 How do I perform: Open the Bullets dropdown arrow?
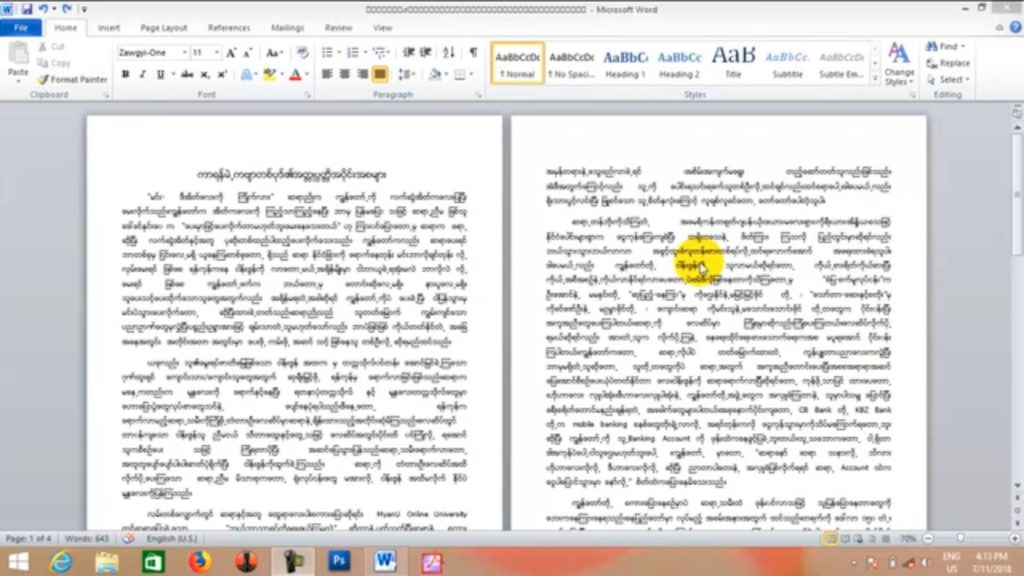click(338, 52)
